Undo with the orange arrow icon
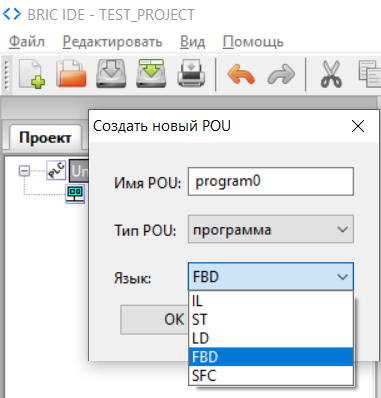381x398 pixels. (241, 74)
